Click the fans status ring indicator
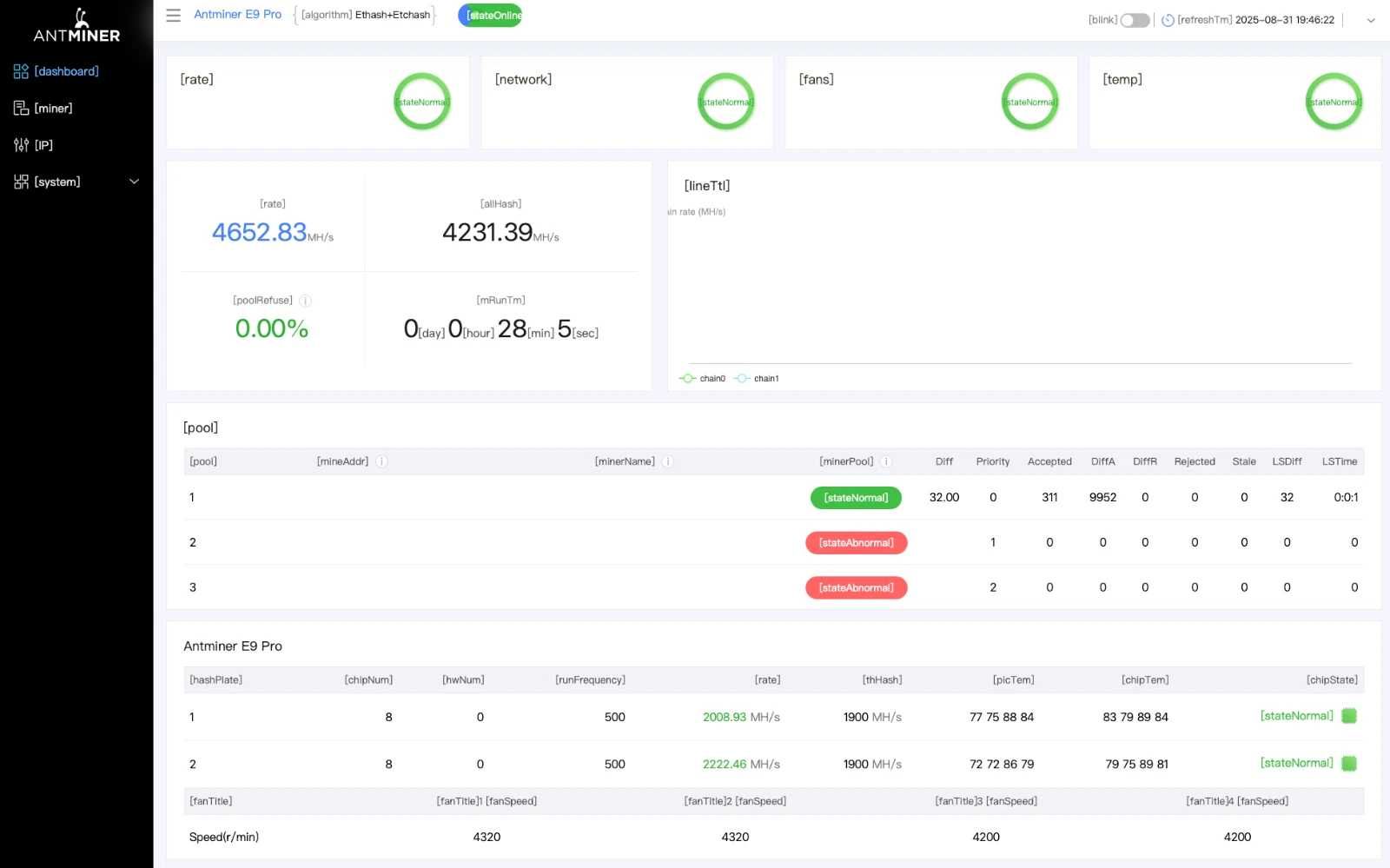This screenshot has width=1390, height=868. (1030, 102)
